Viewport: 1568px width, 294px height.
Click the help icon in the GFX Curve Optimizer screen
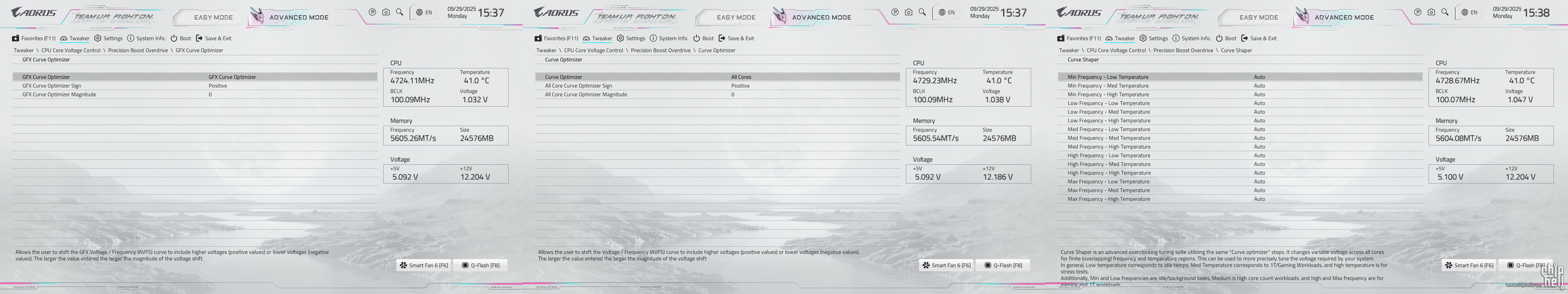[372, 12]
